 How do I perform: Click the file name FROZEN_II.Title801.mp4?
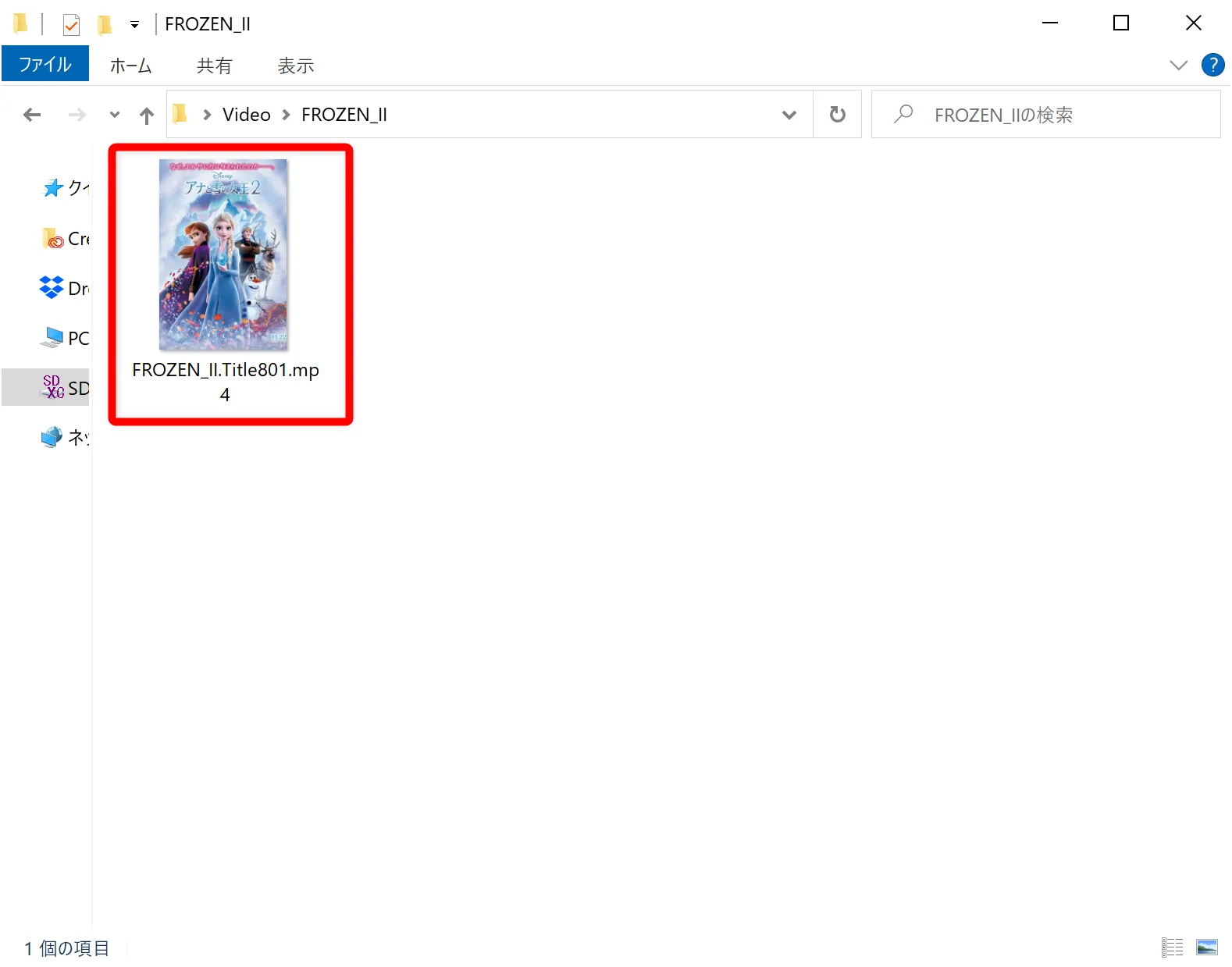[226, 382]
